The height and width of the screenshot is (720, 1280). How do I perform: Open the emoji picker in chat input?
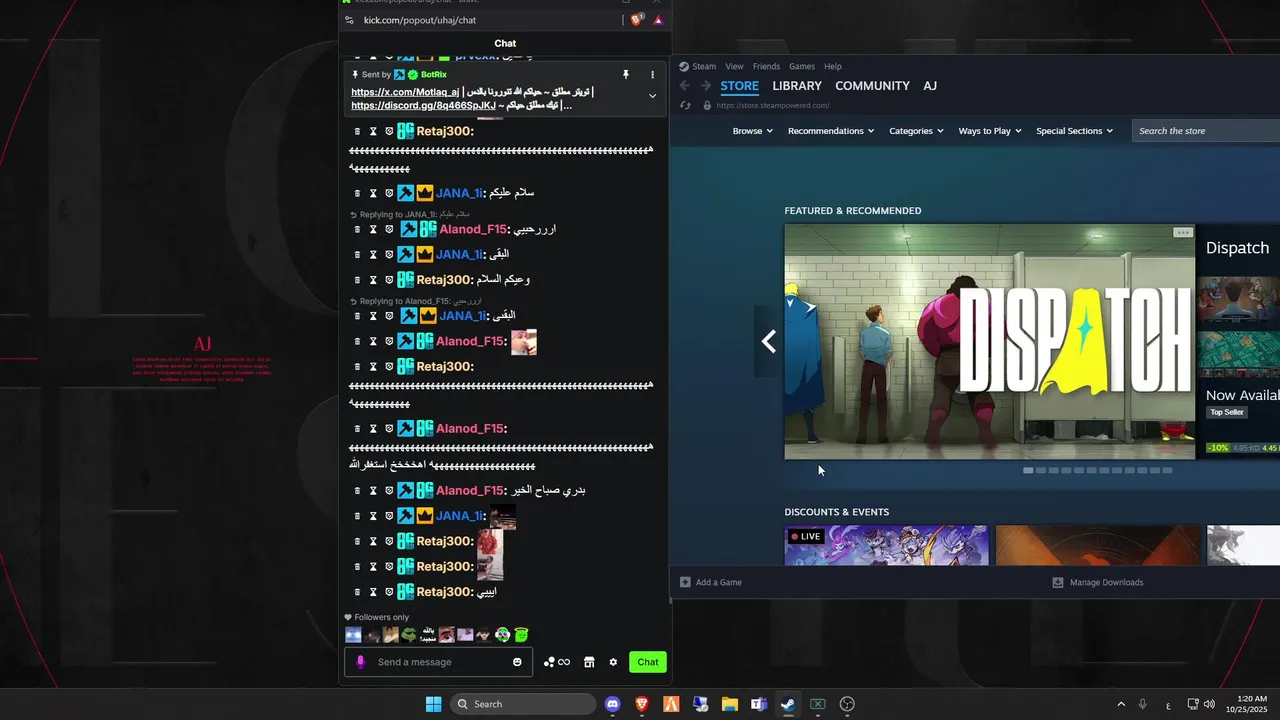[517, 662]
